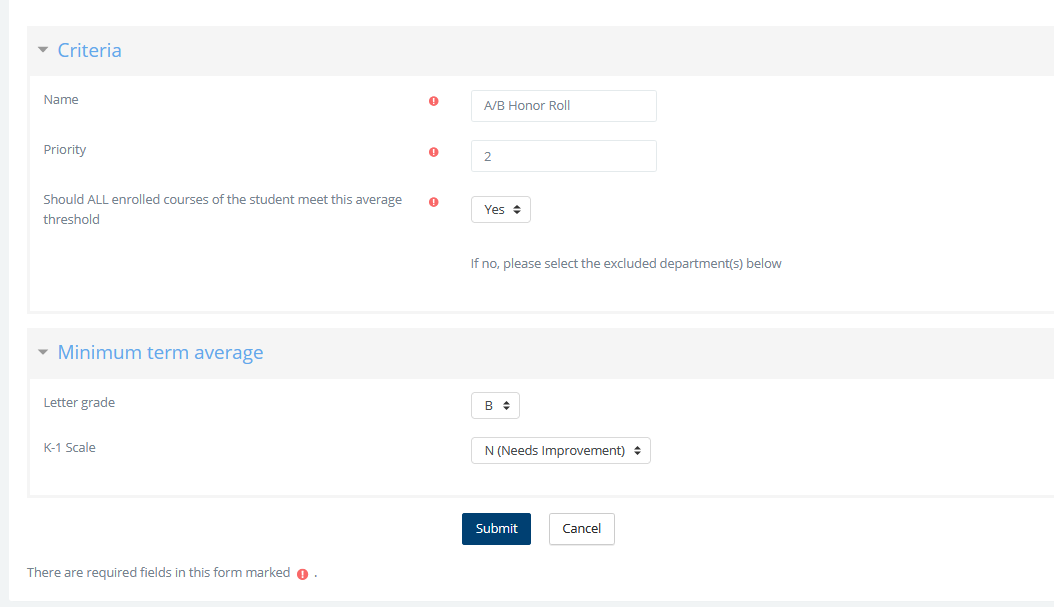Click the Criteria section heading text
Screen dimensions: 1054x607
coord(90,50)
